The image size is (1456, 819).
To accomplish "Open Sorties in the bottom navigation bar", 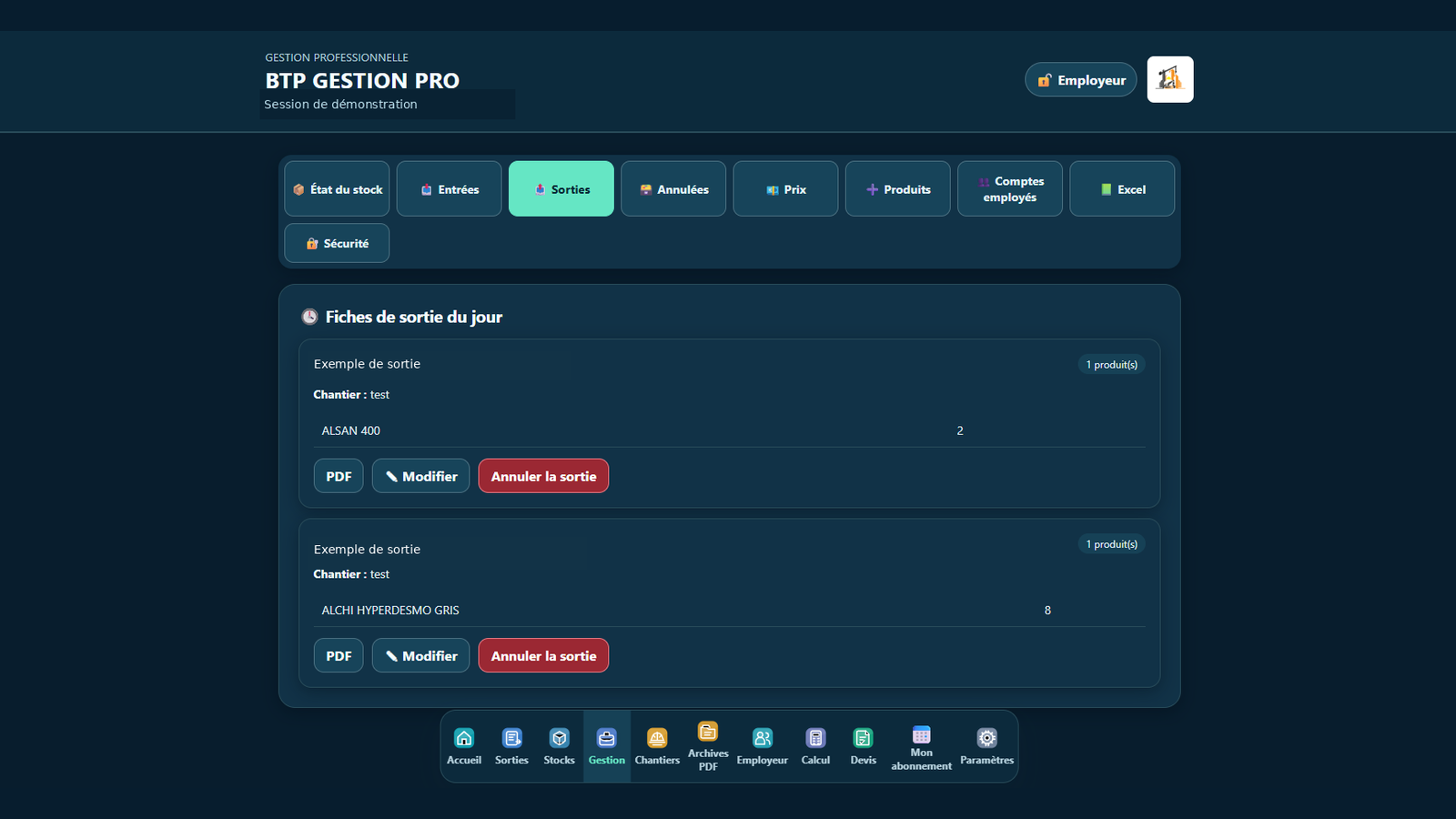I will click(511, 746).
